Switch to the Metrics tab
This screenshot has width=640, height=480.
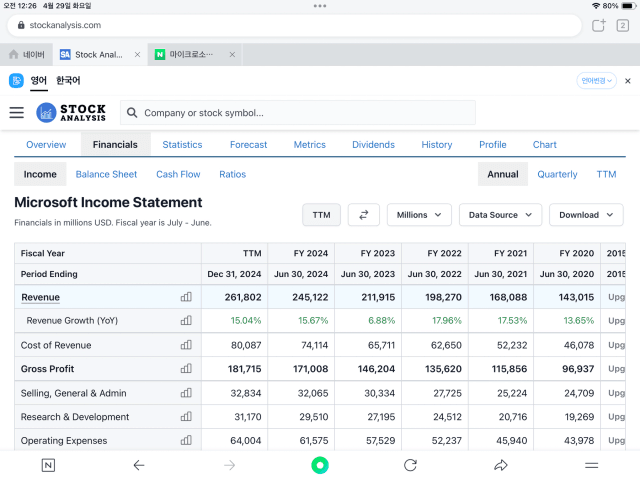point(309,144)
